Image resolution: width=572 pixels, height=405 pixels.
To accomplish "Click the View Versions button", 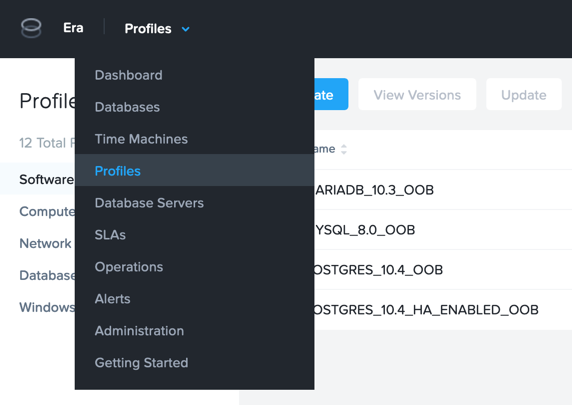I will tap(417, 94).
